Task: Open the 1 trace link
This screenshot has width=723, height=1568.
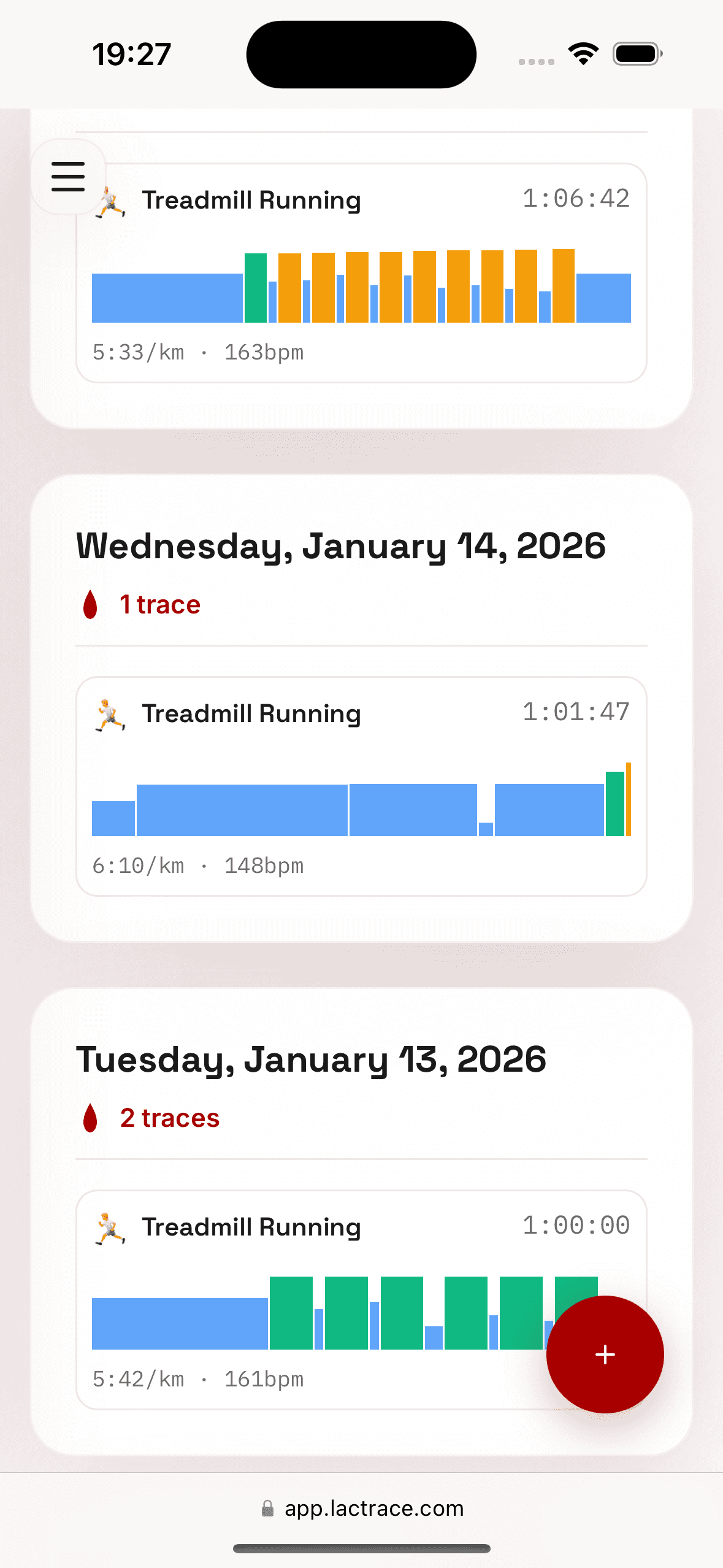Action: pyautogui.click(x=159, y=605)
